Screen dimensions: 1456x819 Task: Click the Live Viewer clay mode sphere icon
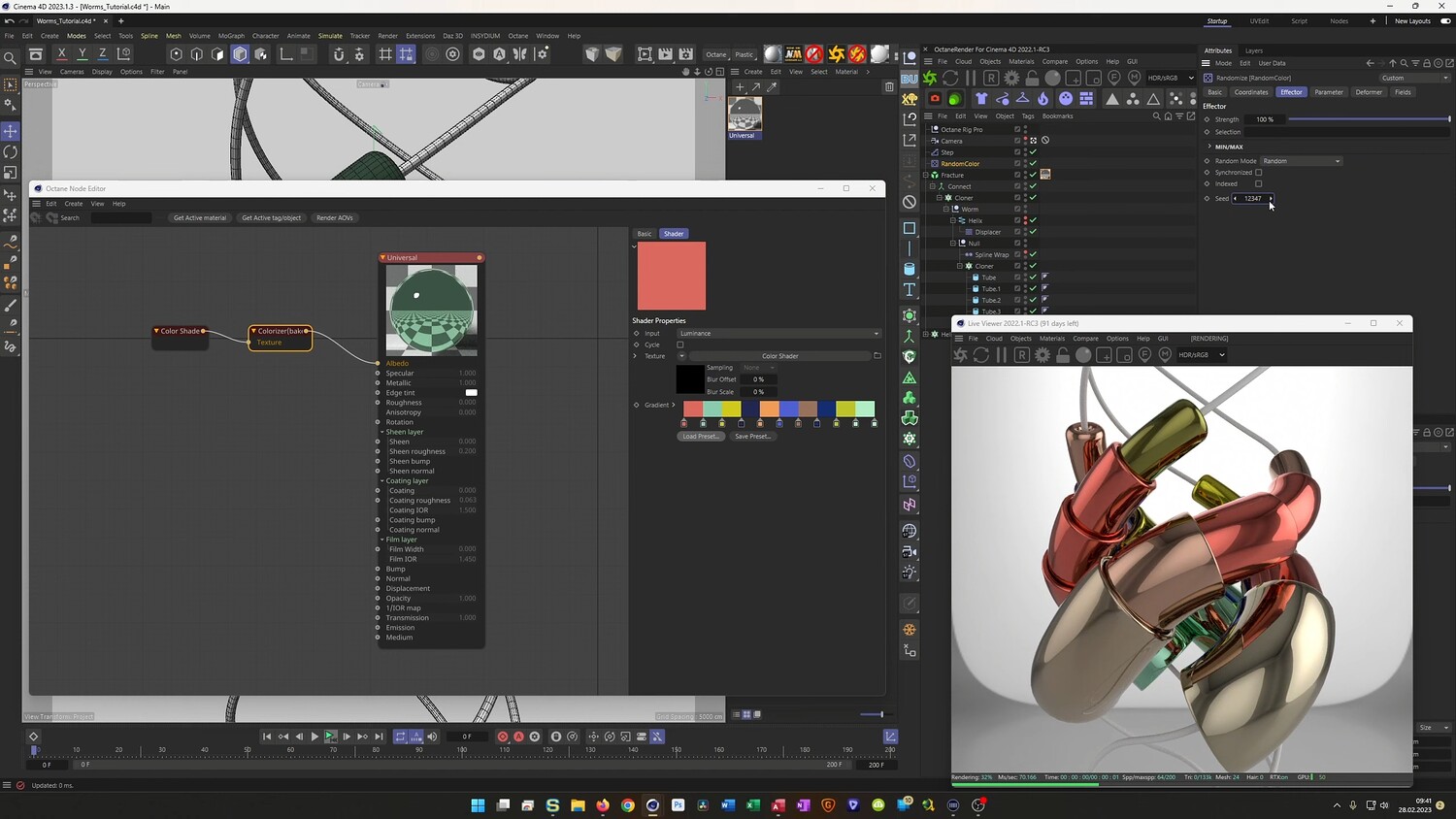point(1083,355)
